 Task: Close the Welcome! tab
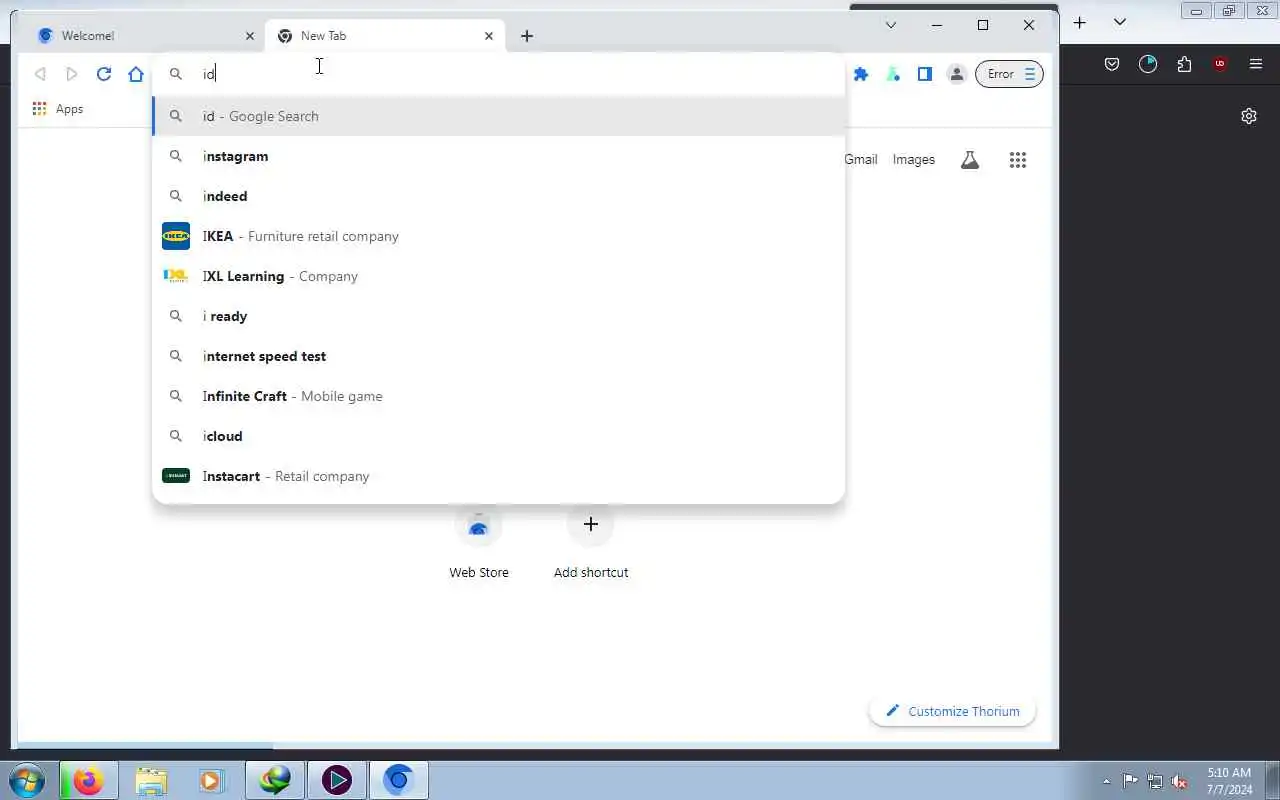pos(250,36)
